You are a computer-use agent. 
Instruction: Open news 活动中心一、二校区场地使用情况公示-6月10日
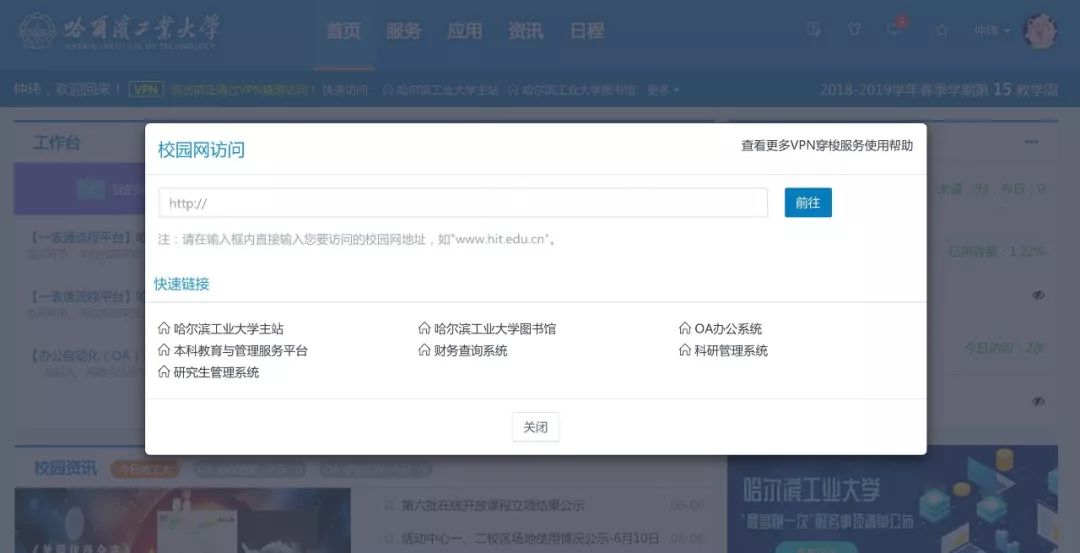pos(530,538)
